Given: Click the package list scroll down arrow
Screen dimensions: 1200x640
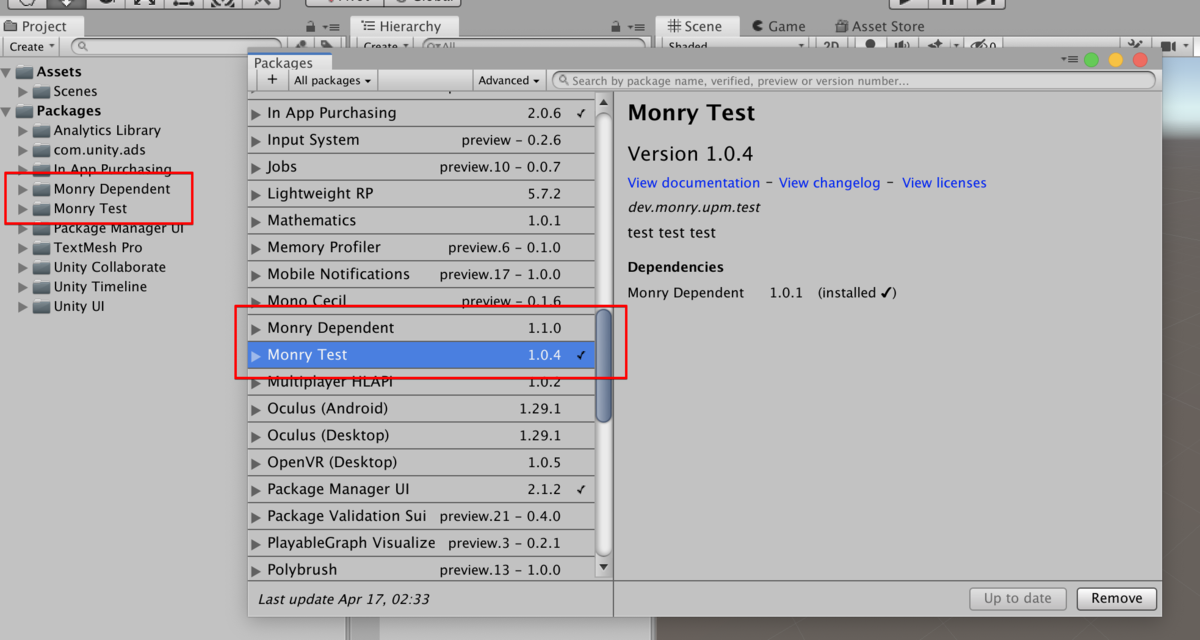Looking at the screenshot, I should pyautogui.click(x=603, y=567).
